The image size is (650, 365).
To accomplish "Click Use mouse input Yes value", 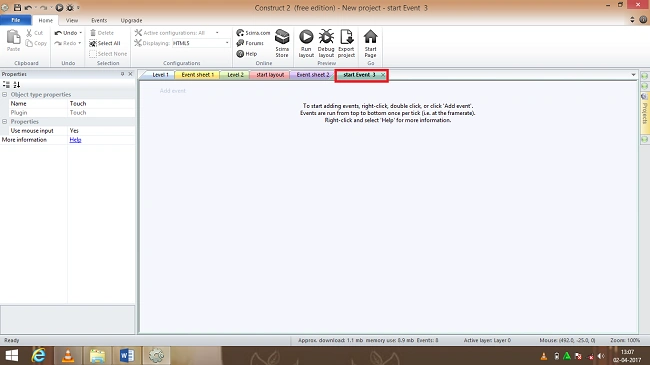I will point(102,131).
